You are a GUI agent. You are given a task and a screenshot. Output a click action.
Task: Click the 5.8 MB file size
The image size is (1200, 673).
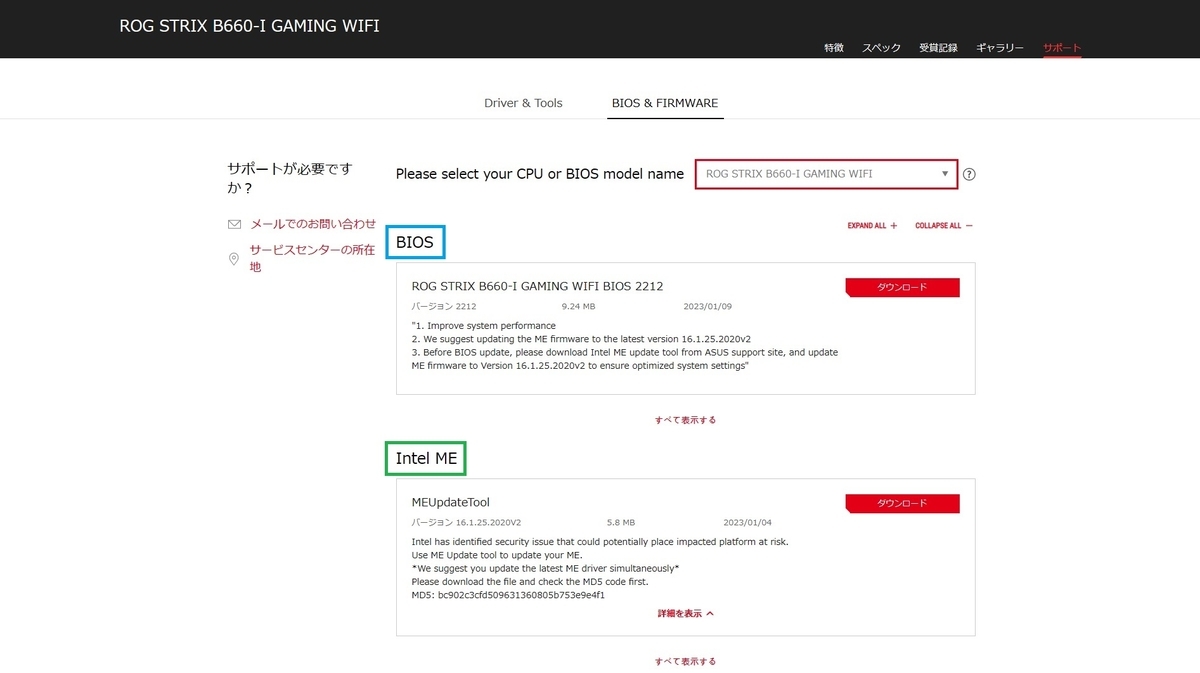point(620,522)
